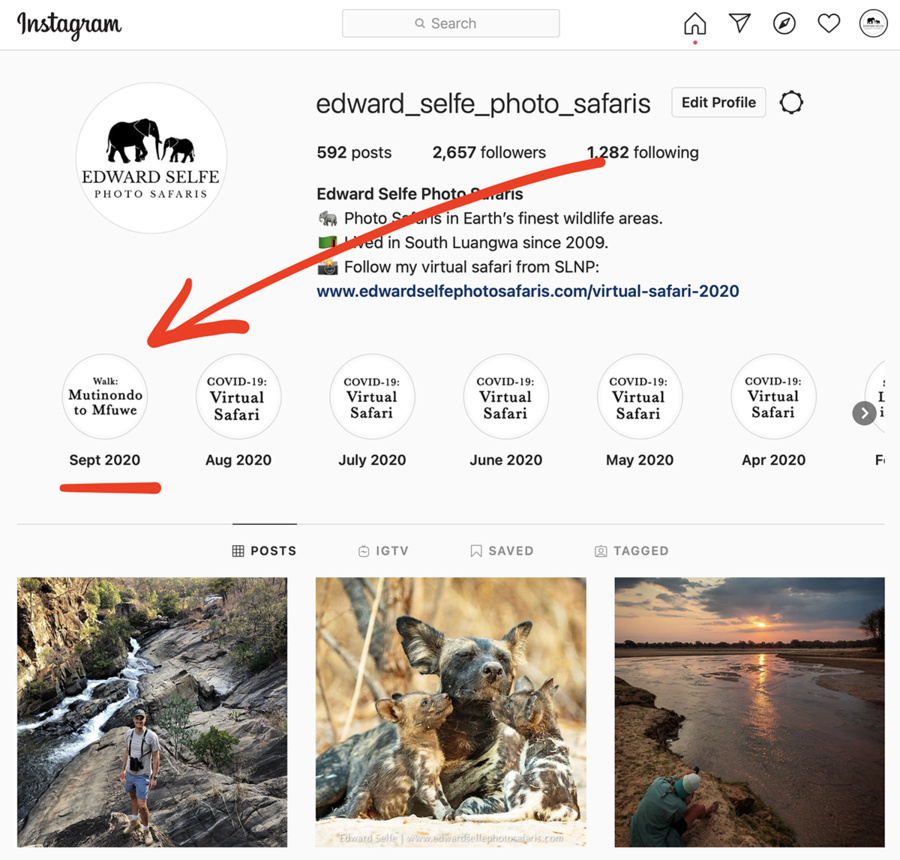The height and width of the screenshot is (860, 900).
Task: Open the virtual-safari-2020 website link
Action: coord(528,292)
